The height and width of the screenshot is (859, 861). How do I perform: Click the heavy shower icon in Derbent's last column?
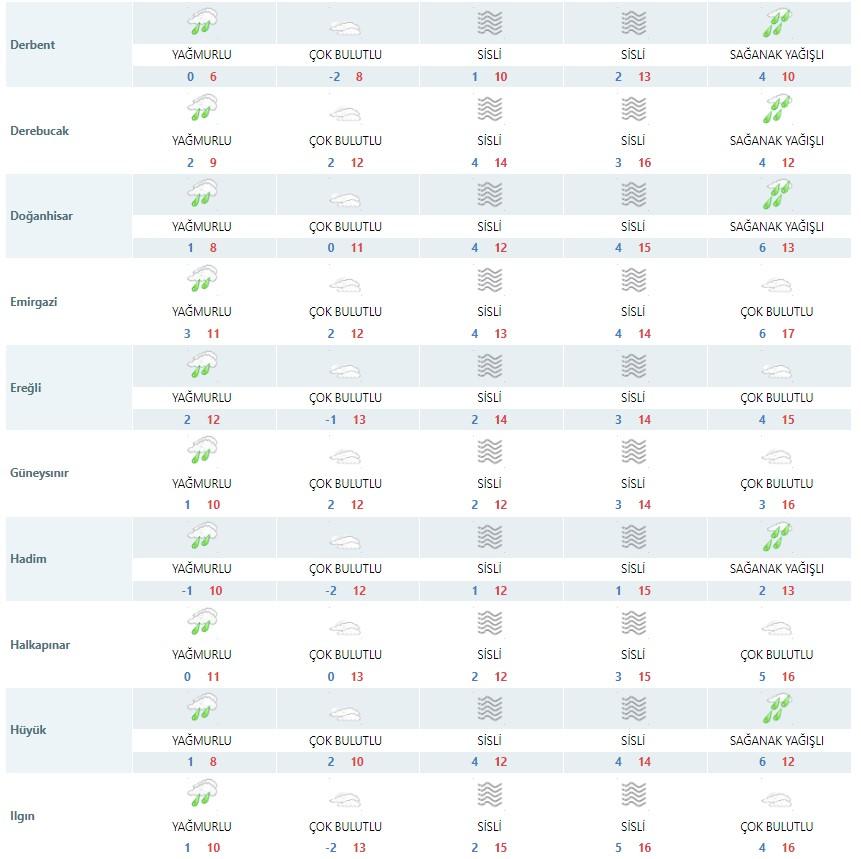(x=777, y=23)
